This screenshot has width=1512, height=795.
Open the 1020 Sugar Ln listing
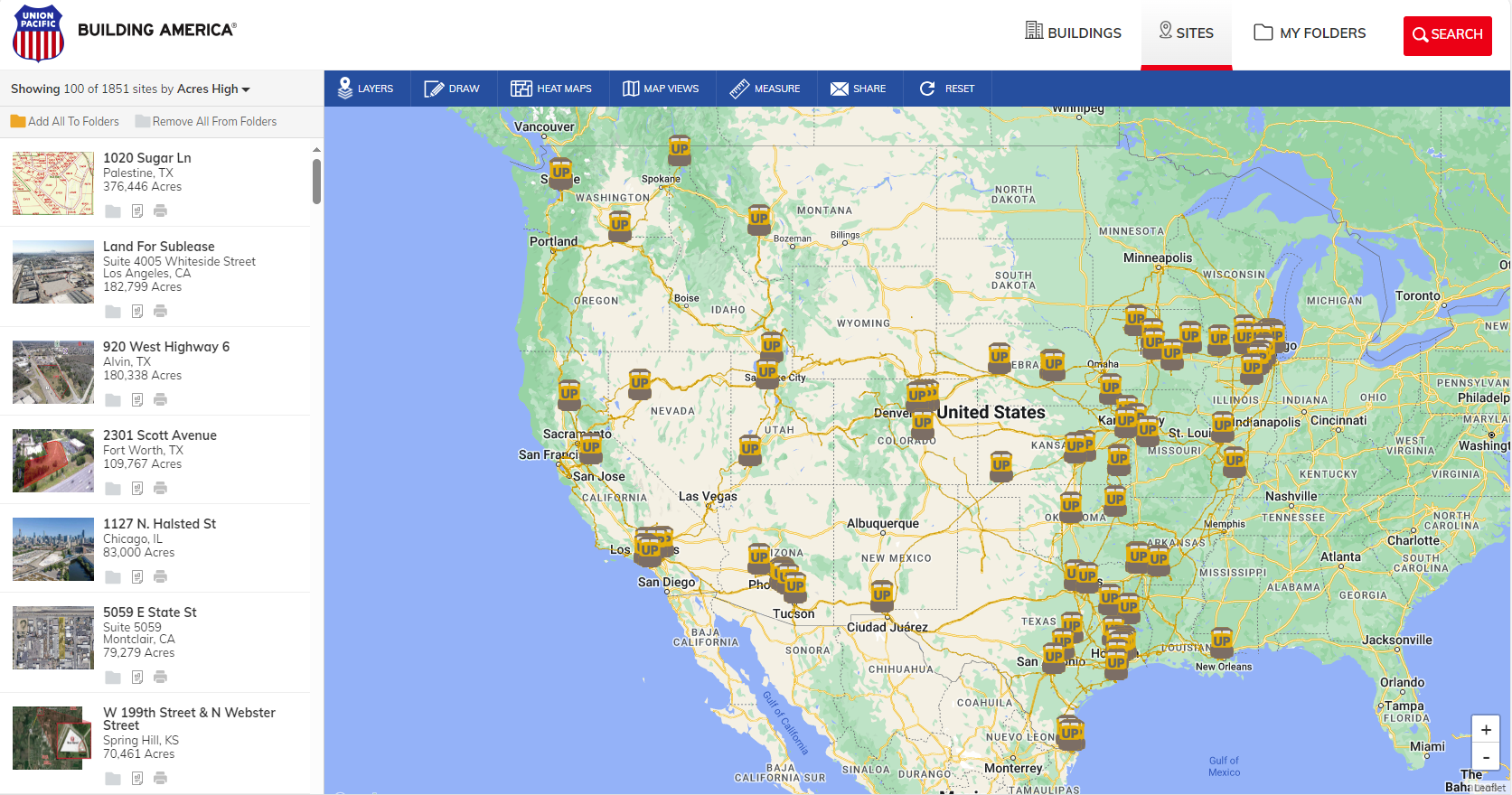pos(147,158)
